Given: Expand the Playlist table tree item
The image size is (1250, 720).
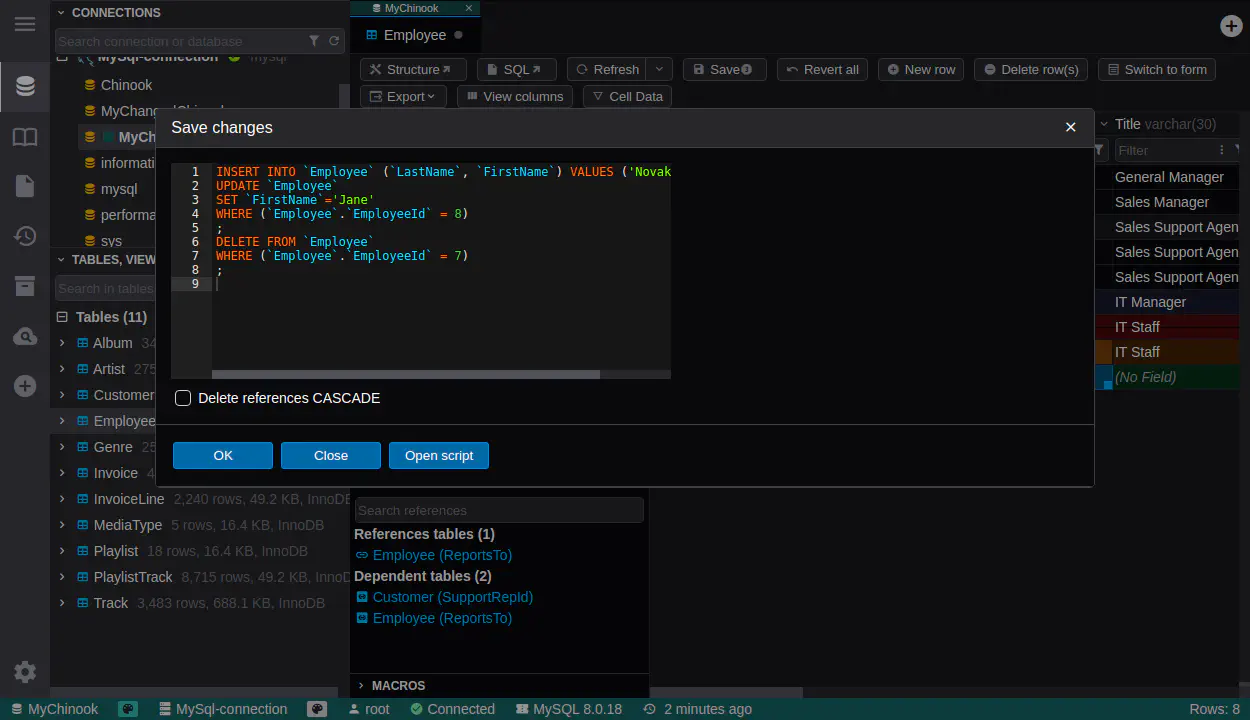Looking at the screenshot, I should point(62,551).
